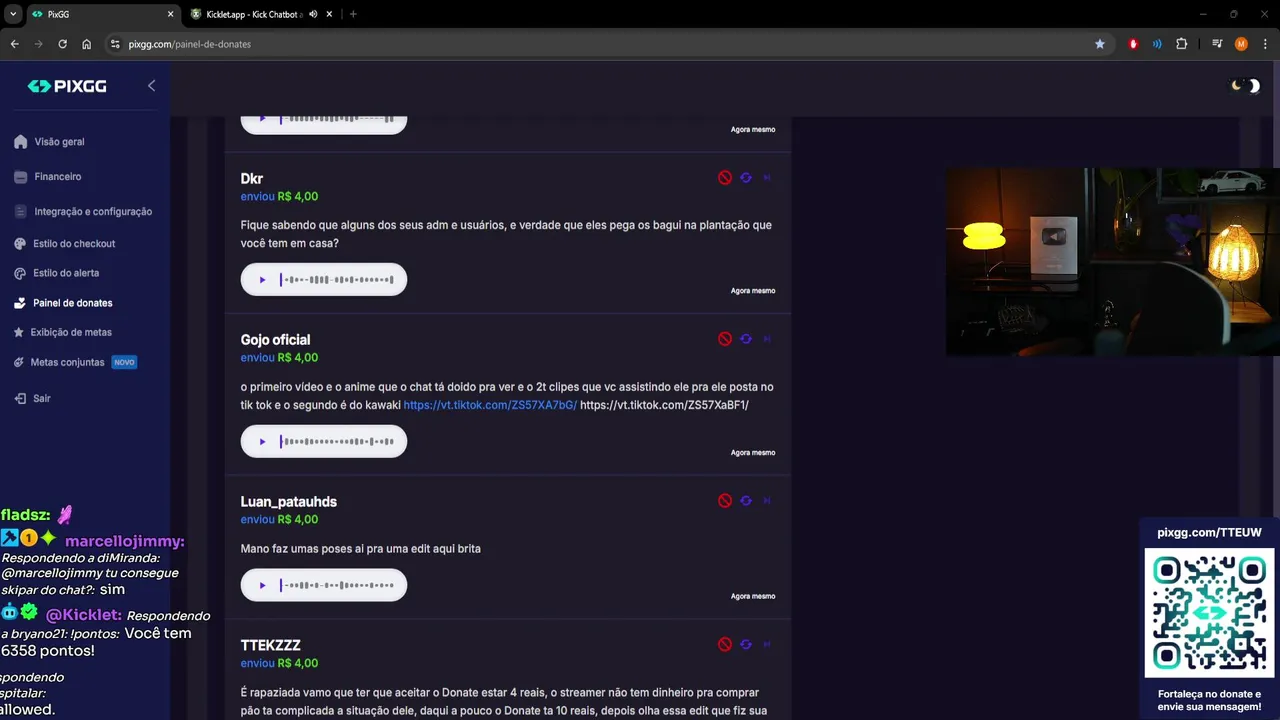Open Estilo do checkout page

[x=74, y=244]
